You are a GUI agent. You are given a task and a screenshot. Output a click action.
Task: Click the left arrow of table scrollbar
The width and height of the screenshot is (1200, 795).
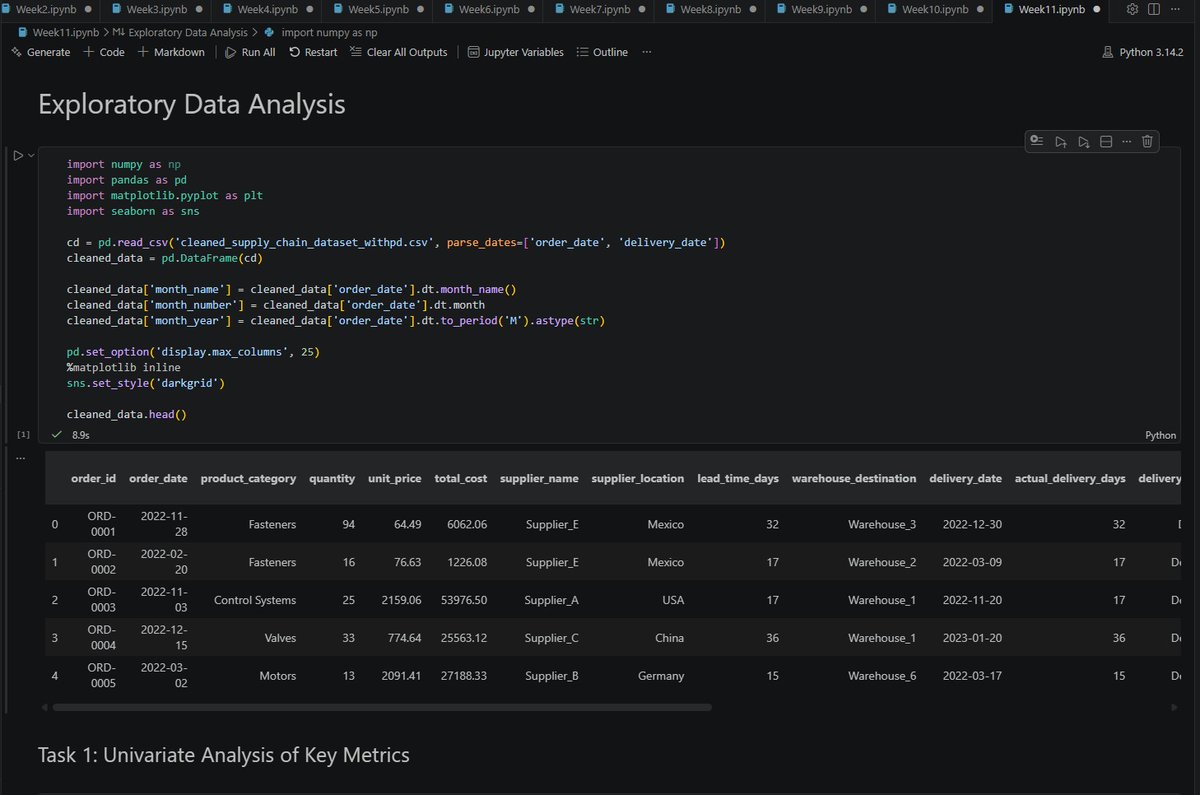46,707
